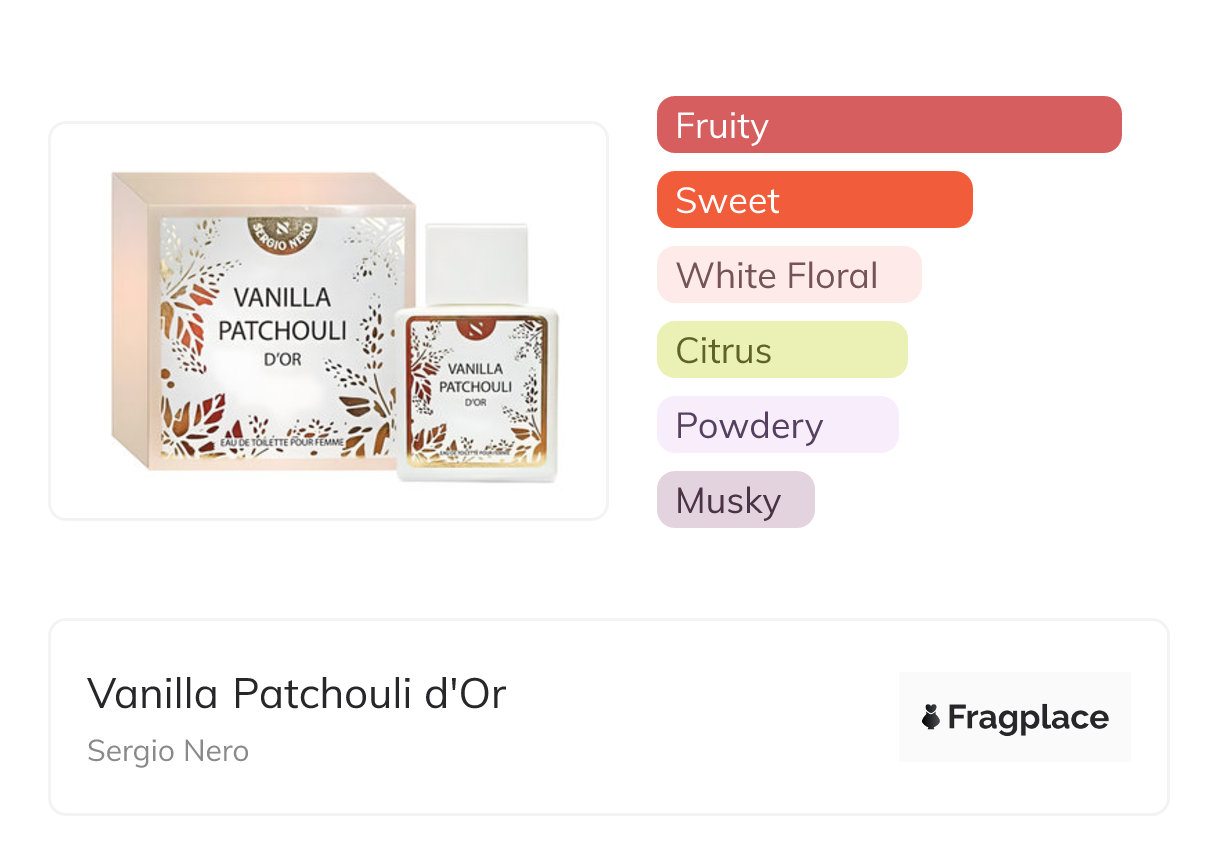Image resolution: width=1218 pixels, height=864 pixels.
Task: Click Vanilla Patchouli label on the bottle
Action: tap(475, 377)
